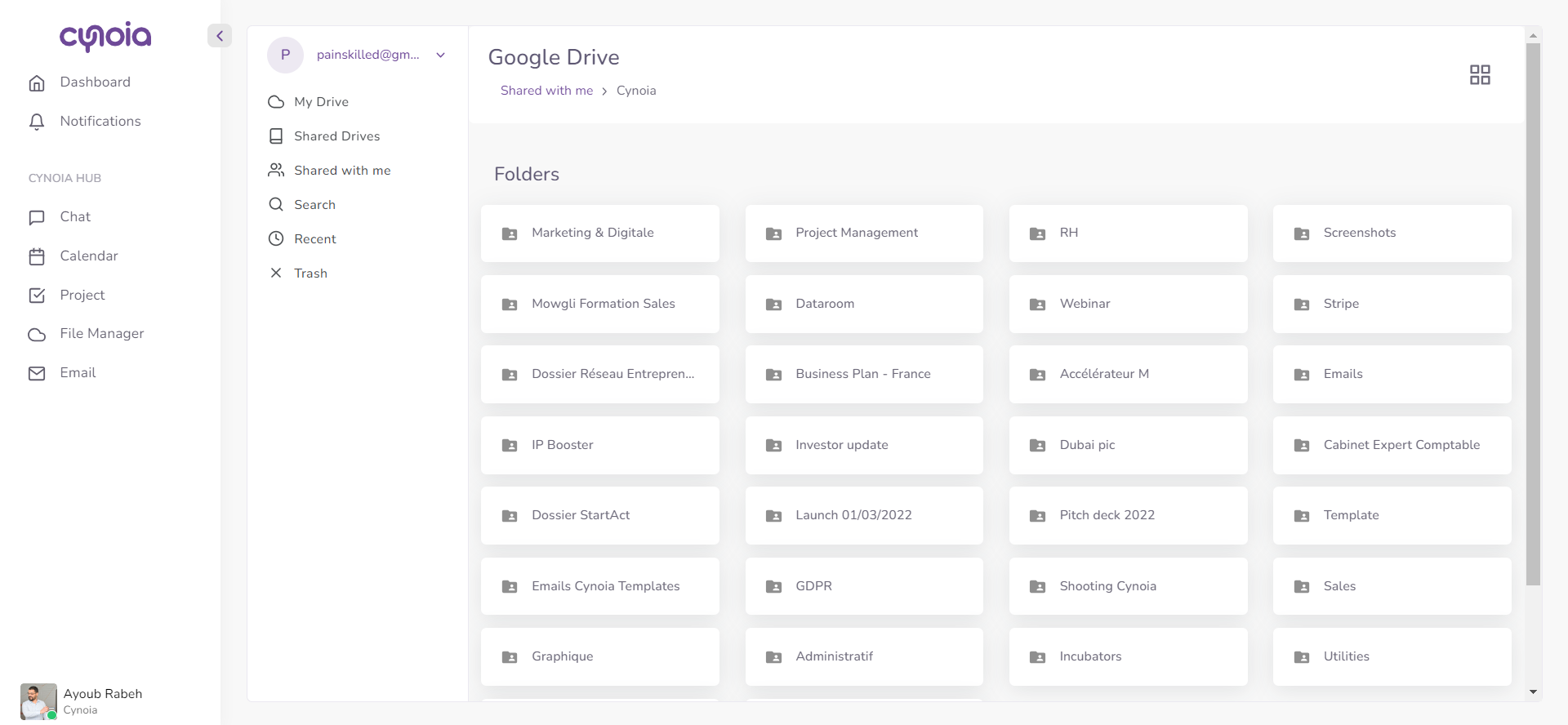Click the Recent clock icon
This screenshot has height=725, width=1568.
tap(276, 239)
